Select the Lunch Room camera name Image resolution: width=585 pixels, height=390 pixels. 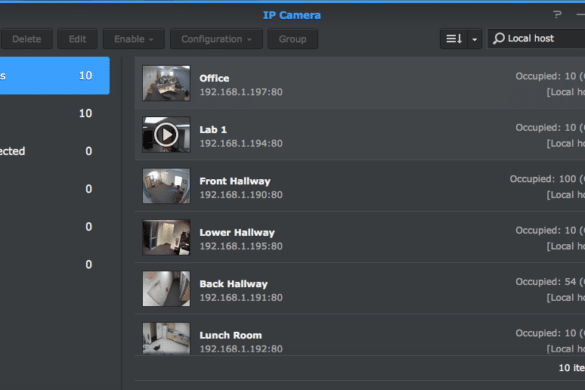(231, 336)
